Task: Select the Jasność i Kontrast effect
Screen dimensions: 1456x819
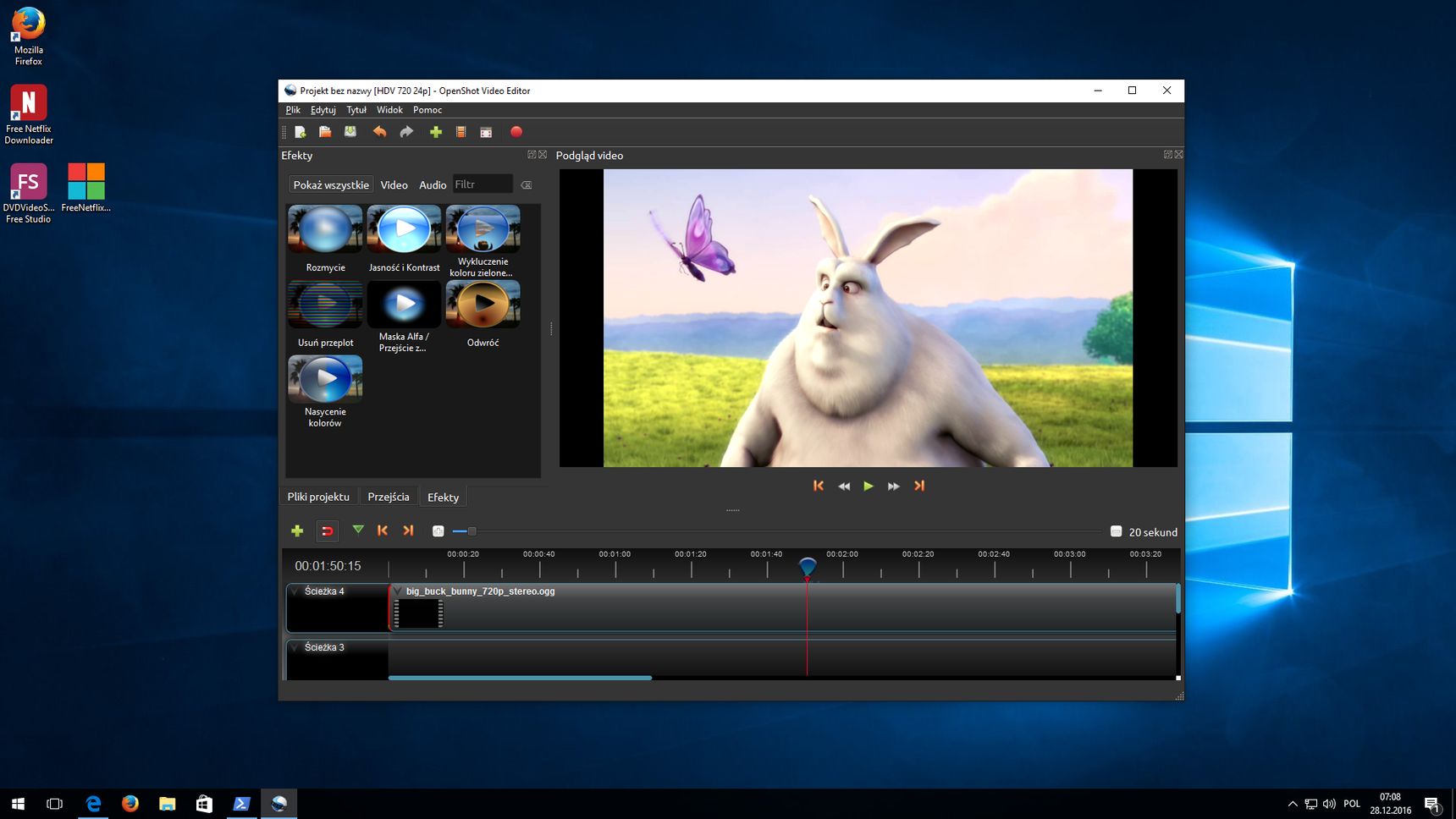Action: (x=404, y=239)
